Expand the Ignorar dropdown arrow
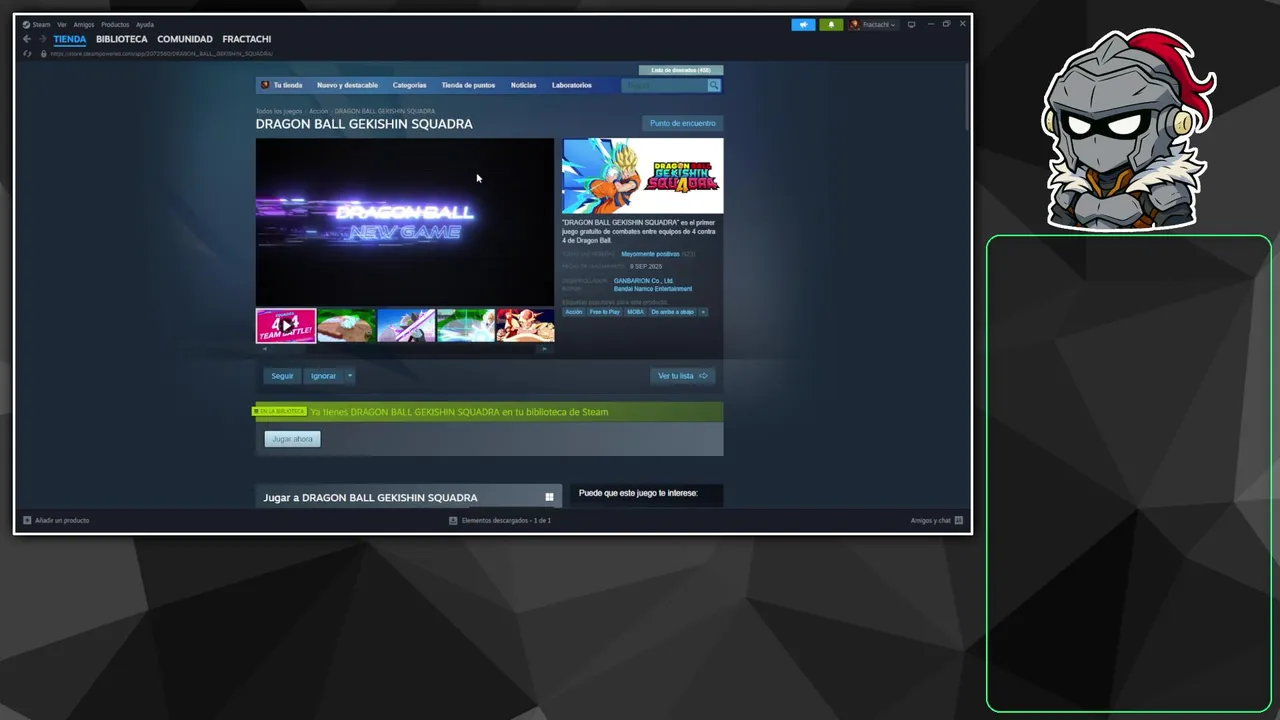 coord(349,376)
